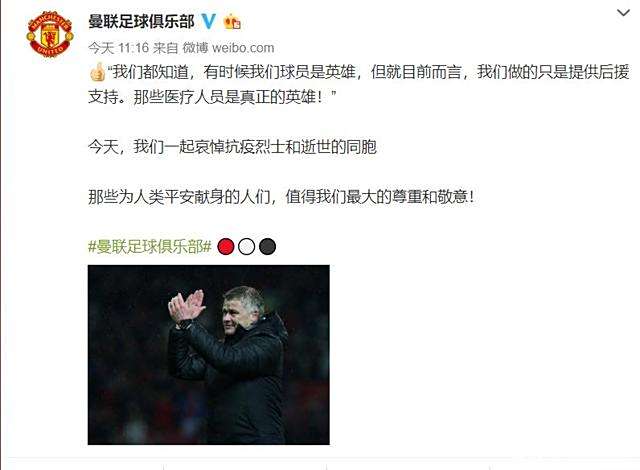Screen dimensions: 640x470
Task: Click the blue V verified badge
Action: 209,21
